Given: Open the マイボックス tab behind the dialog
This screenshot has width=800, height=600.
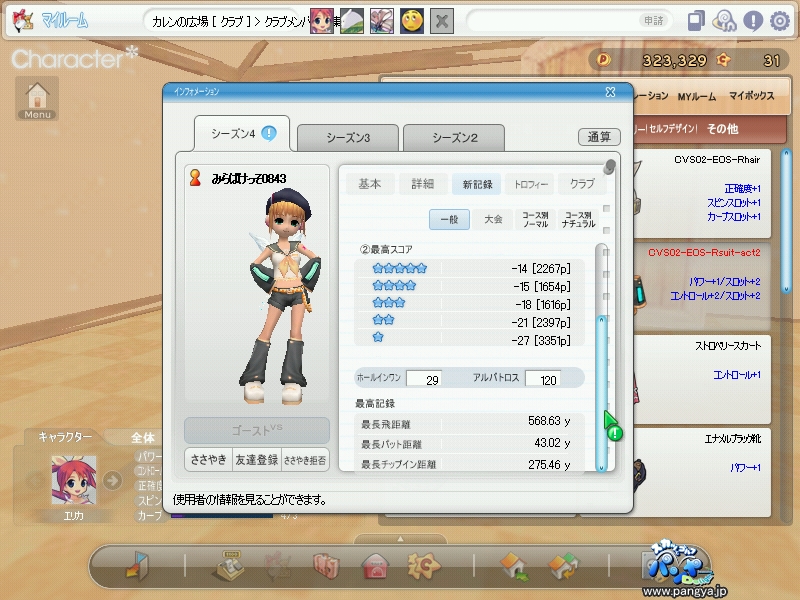Looking at the screenshot, I should pyautogui.click(x=751, y=95).
